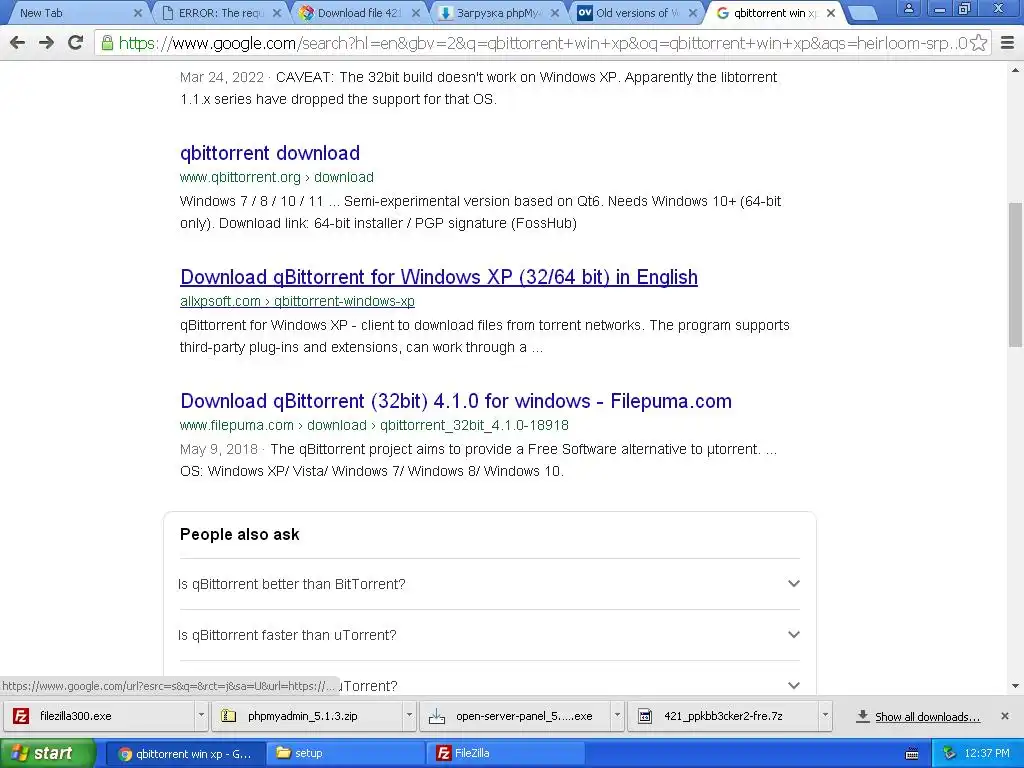
Task: Click the May 9, 2018 snippet date
Action: click(219, 449)
